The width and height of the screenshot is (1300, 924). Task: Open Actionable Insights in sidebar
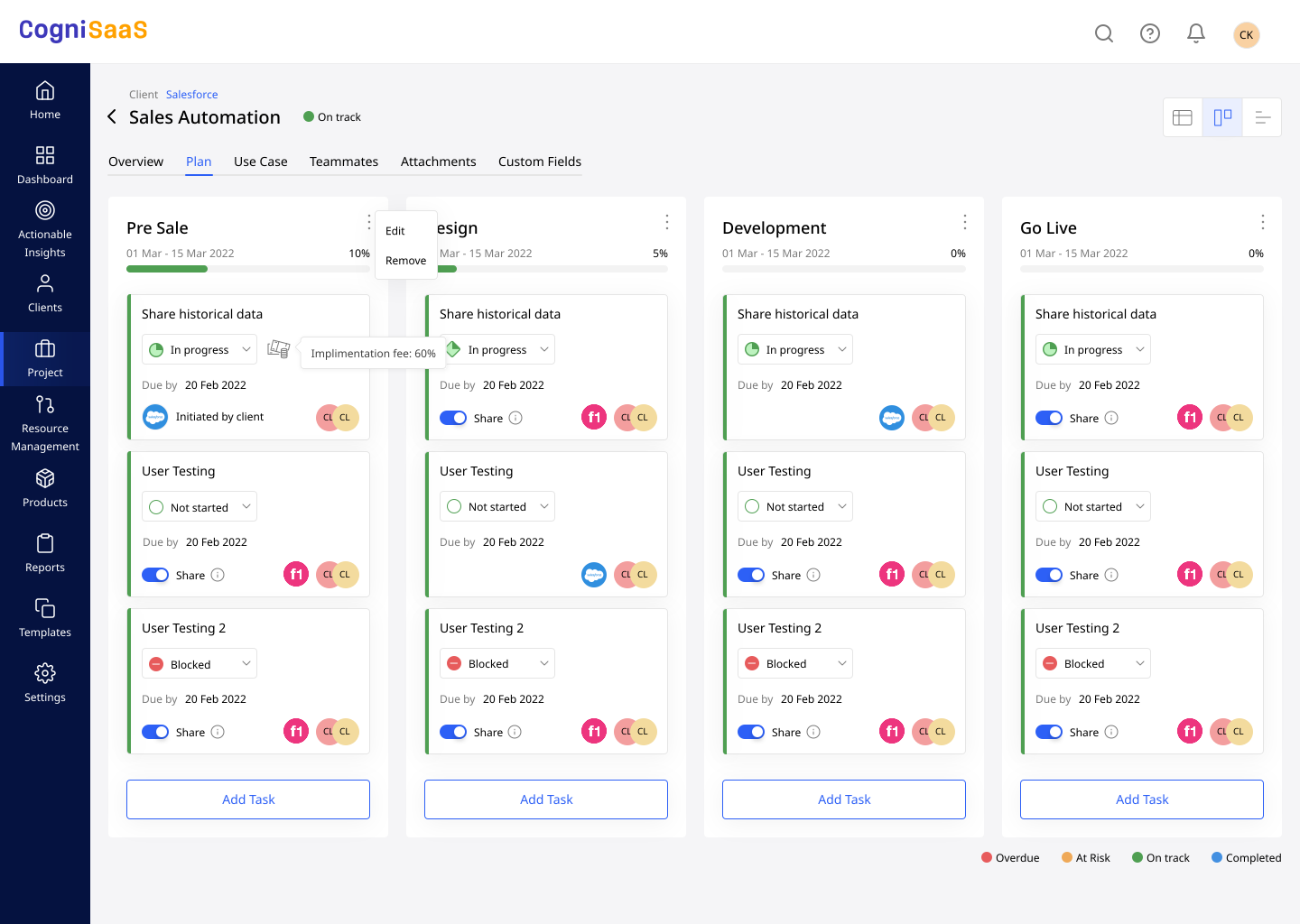point(45,230)
